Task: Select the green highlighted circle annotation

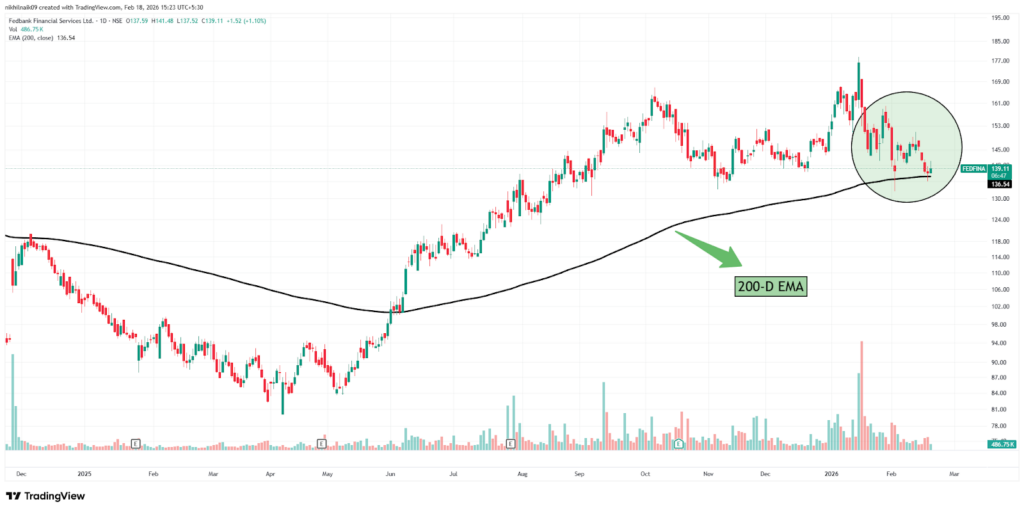Action: tap(906, 147)
